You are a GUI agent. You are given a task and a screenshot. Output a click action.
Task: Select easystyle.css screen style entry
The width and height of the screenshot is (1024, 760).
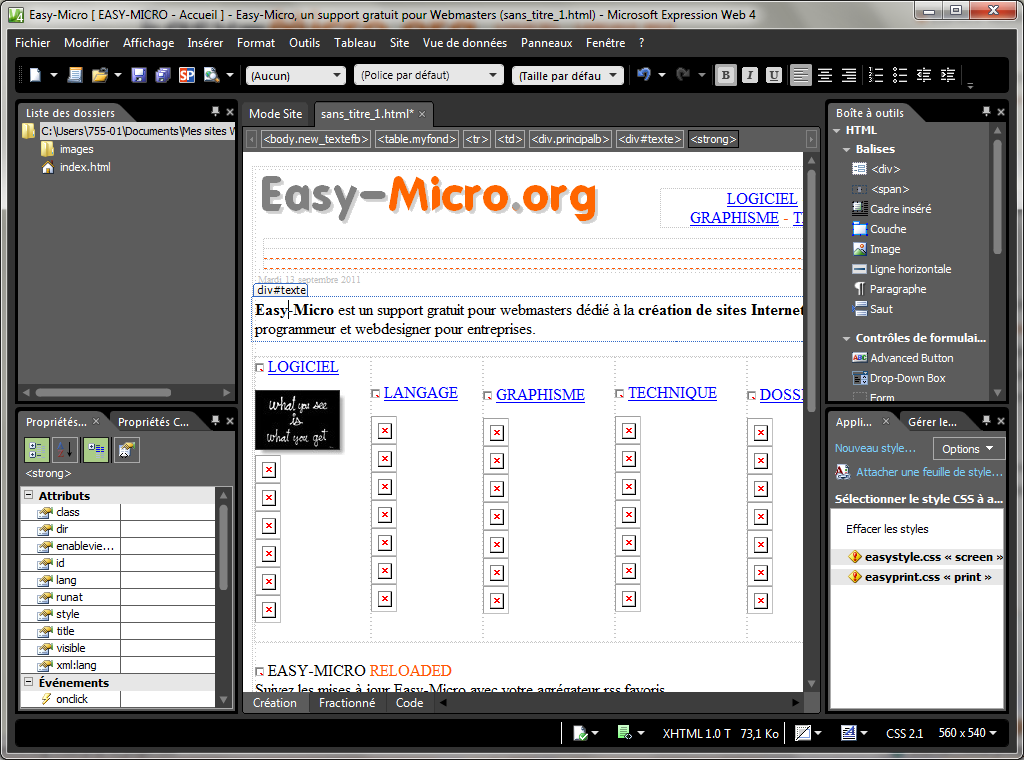pos(933,557)
